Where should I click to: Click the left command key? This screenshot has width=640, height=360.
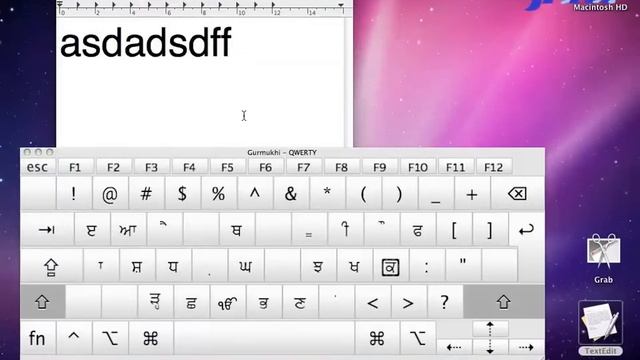(x=151, y=338)
